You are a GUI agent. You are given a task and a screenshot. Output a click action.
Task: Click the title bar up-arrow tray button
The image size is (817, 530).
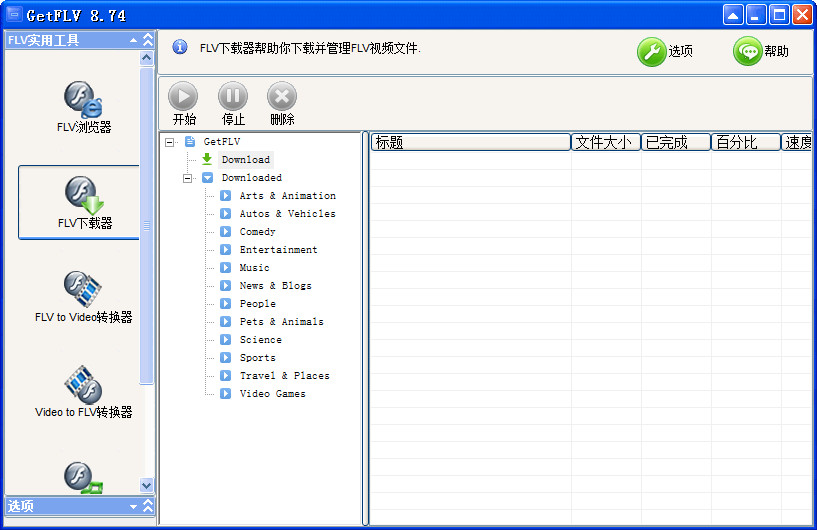tap(733, 15)
